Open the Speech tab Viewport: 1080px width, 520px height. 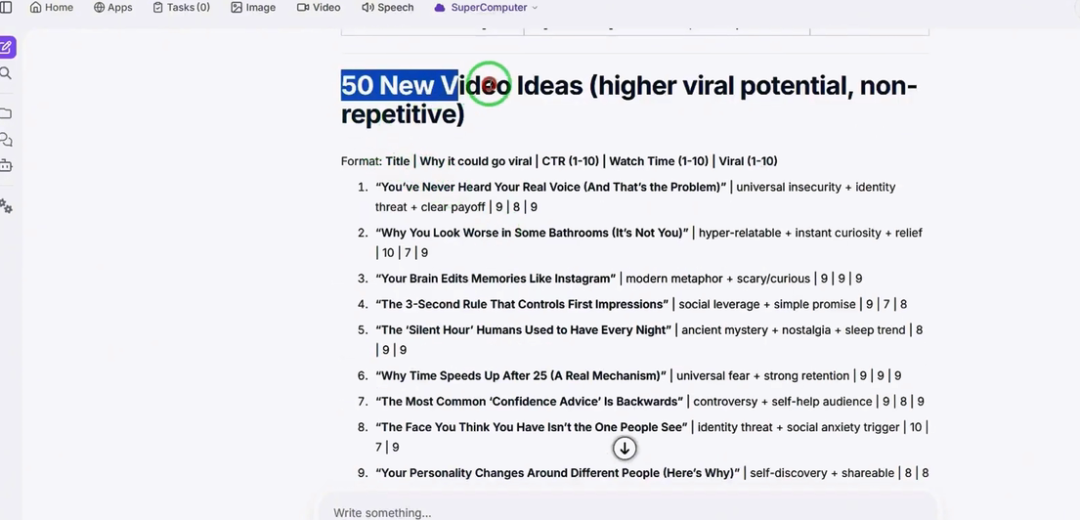click(388, 8)
